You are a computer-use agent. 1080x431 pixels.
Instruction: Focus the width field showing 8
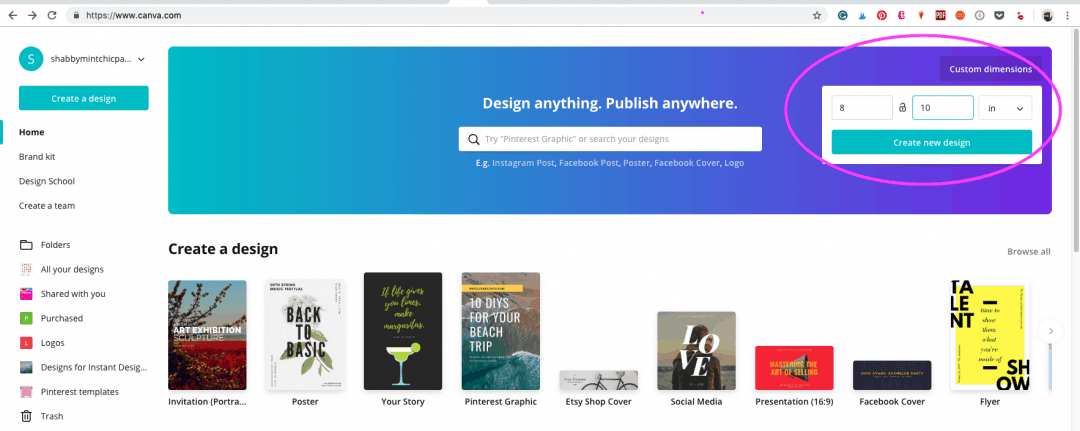[862, 108]
